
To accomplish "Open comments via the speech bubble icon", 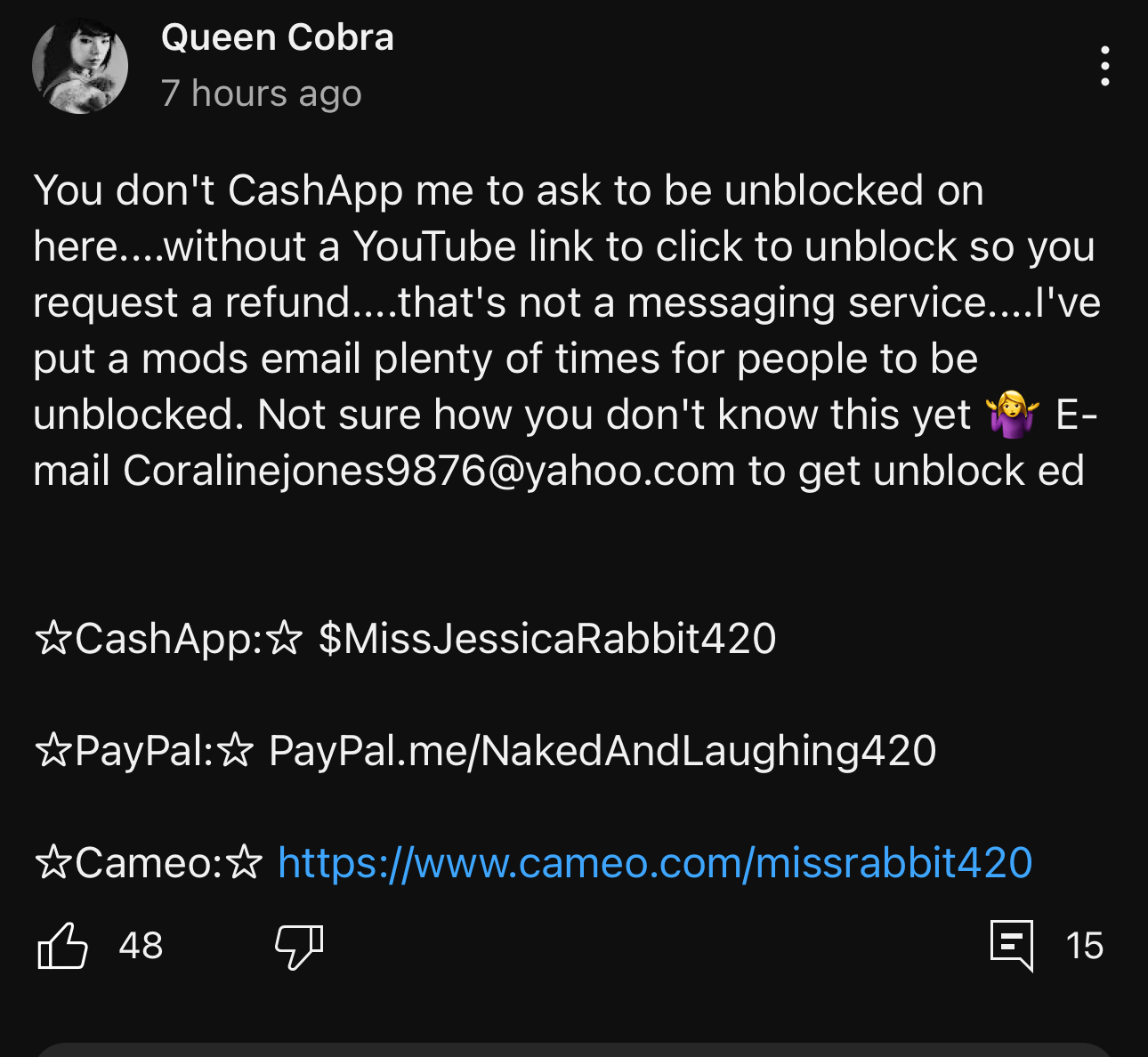I will (x=1013, y=946).
